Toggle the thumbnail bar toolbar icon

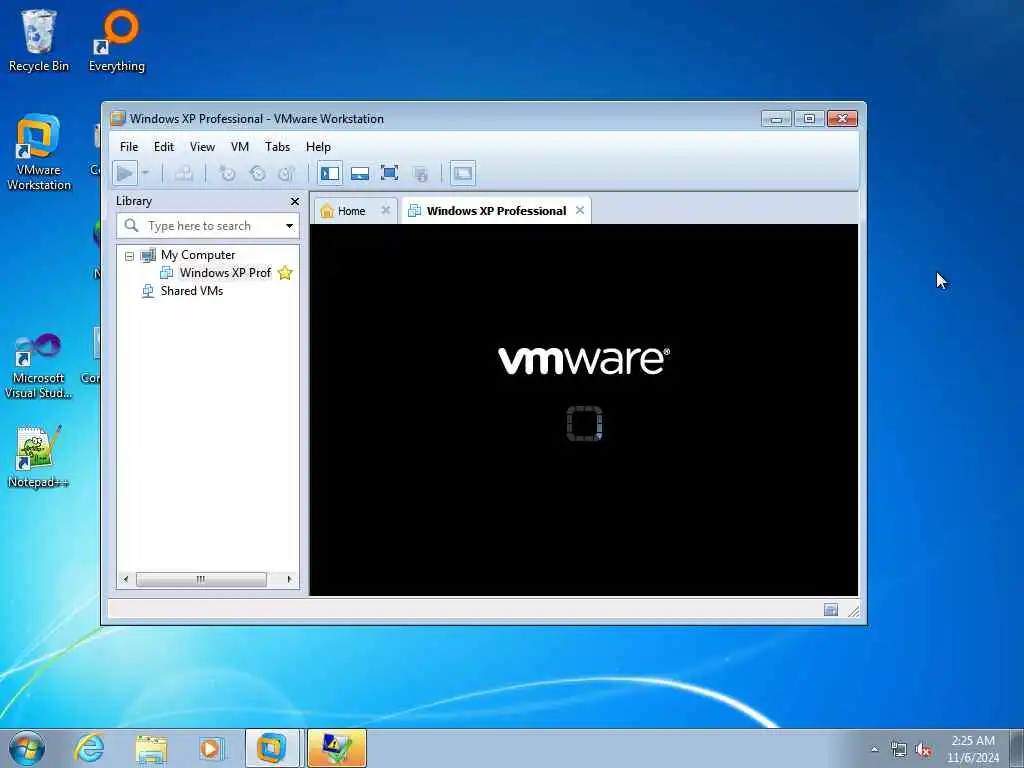tap(360, 173)
